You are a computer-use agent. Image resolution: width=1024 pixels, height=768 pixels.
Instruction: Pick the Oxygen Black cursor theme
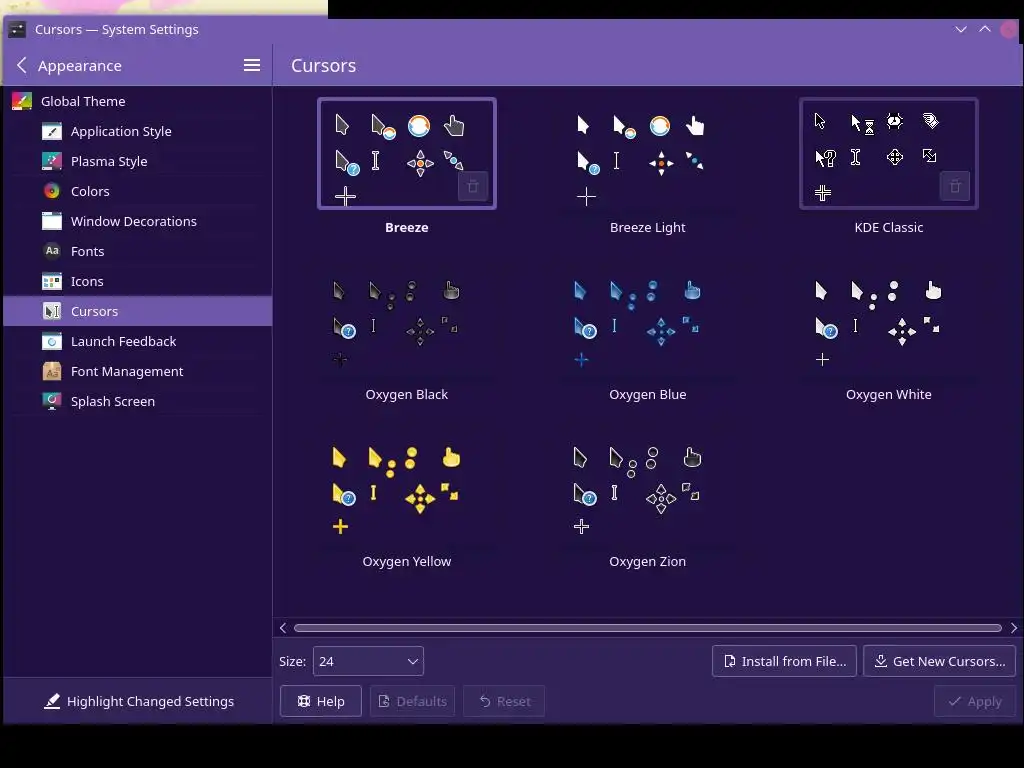click(407, 321)
